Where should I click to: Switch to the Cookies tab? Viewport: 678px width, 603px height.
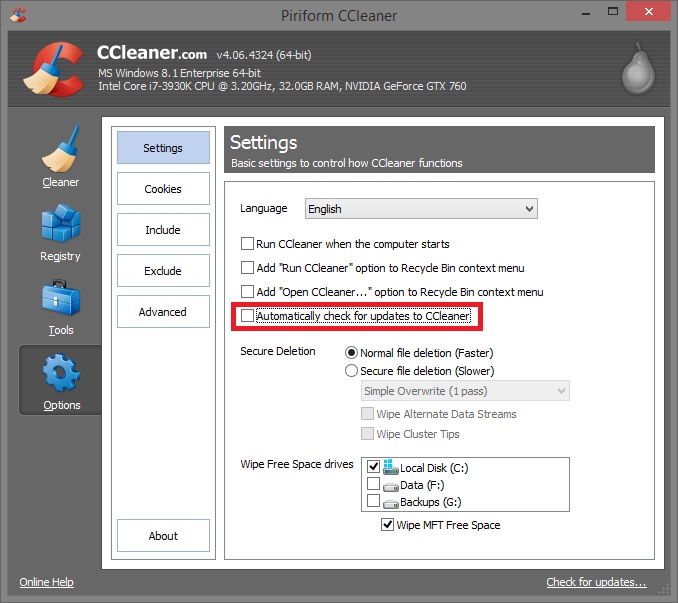coord(163,189)
